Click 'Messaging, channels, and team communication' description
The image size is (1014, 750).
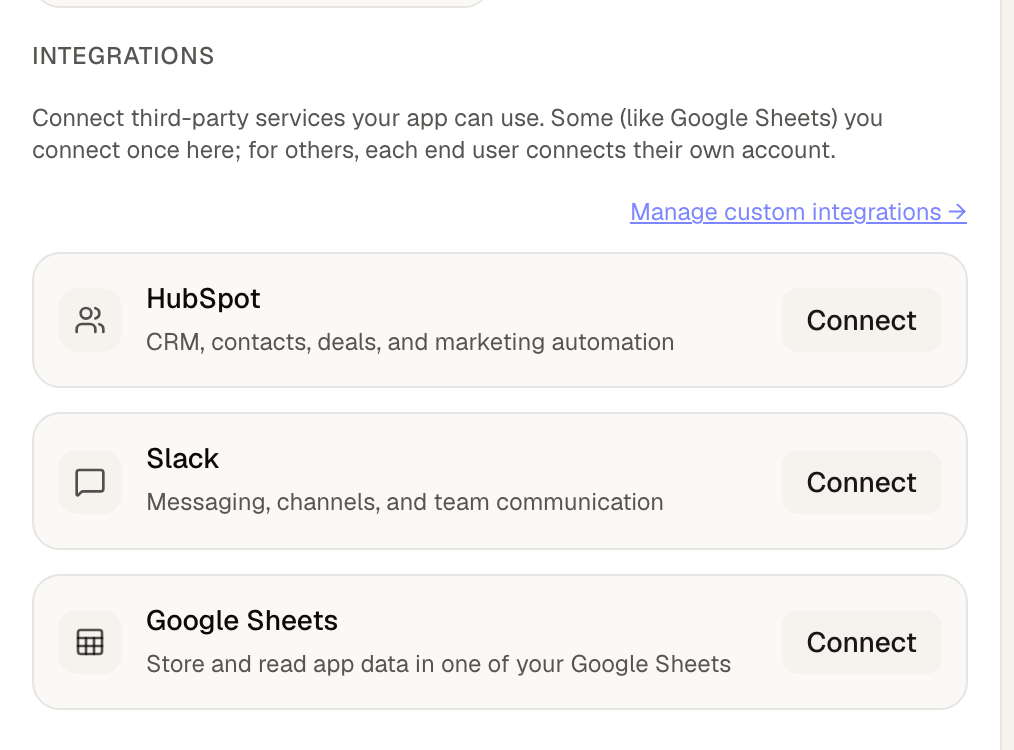405,502
